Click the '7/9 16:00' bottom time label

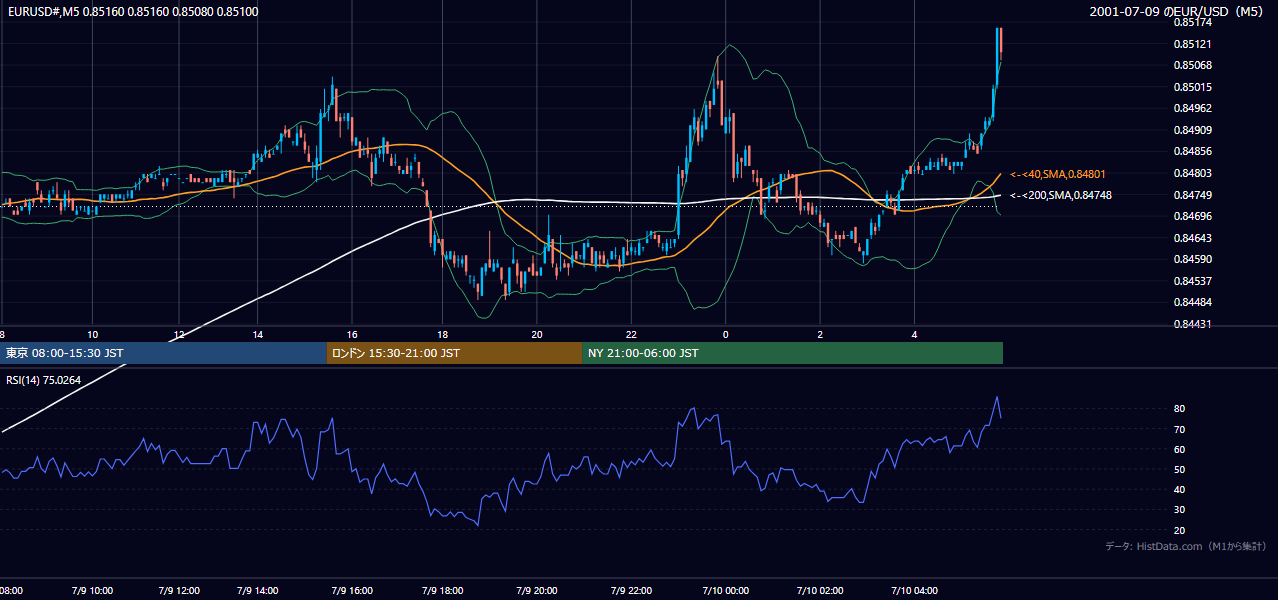point(351,590)
